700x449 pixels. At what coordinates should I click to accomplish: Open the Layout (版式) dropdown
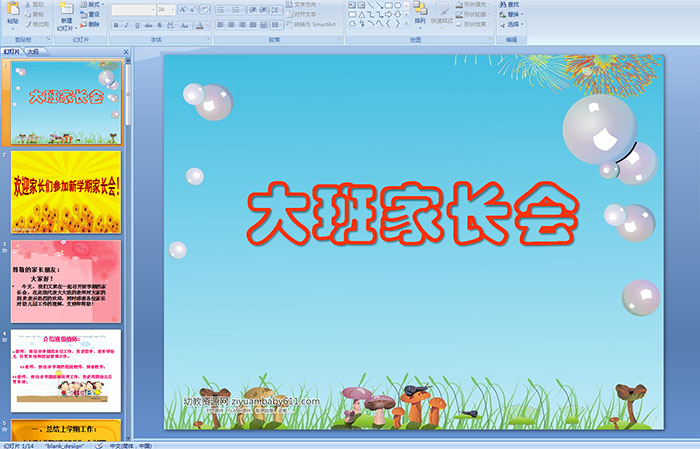tap(92, 4)
